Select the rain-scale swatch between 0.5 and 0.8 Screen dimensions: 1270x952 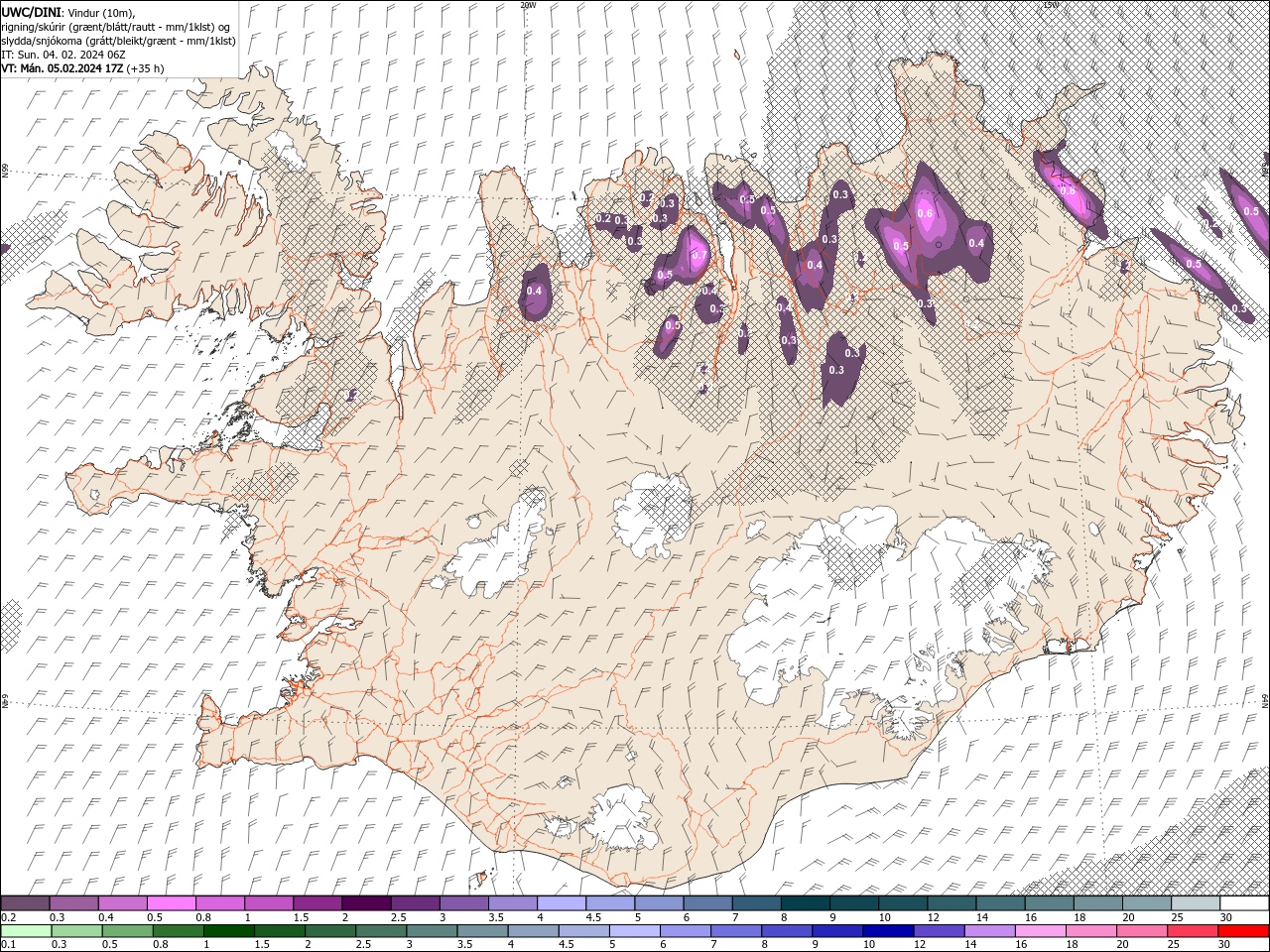click(129, 931)
